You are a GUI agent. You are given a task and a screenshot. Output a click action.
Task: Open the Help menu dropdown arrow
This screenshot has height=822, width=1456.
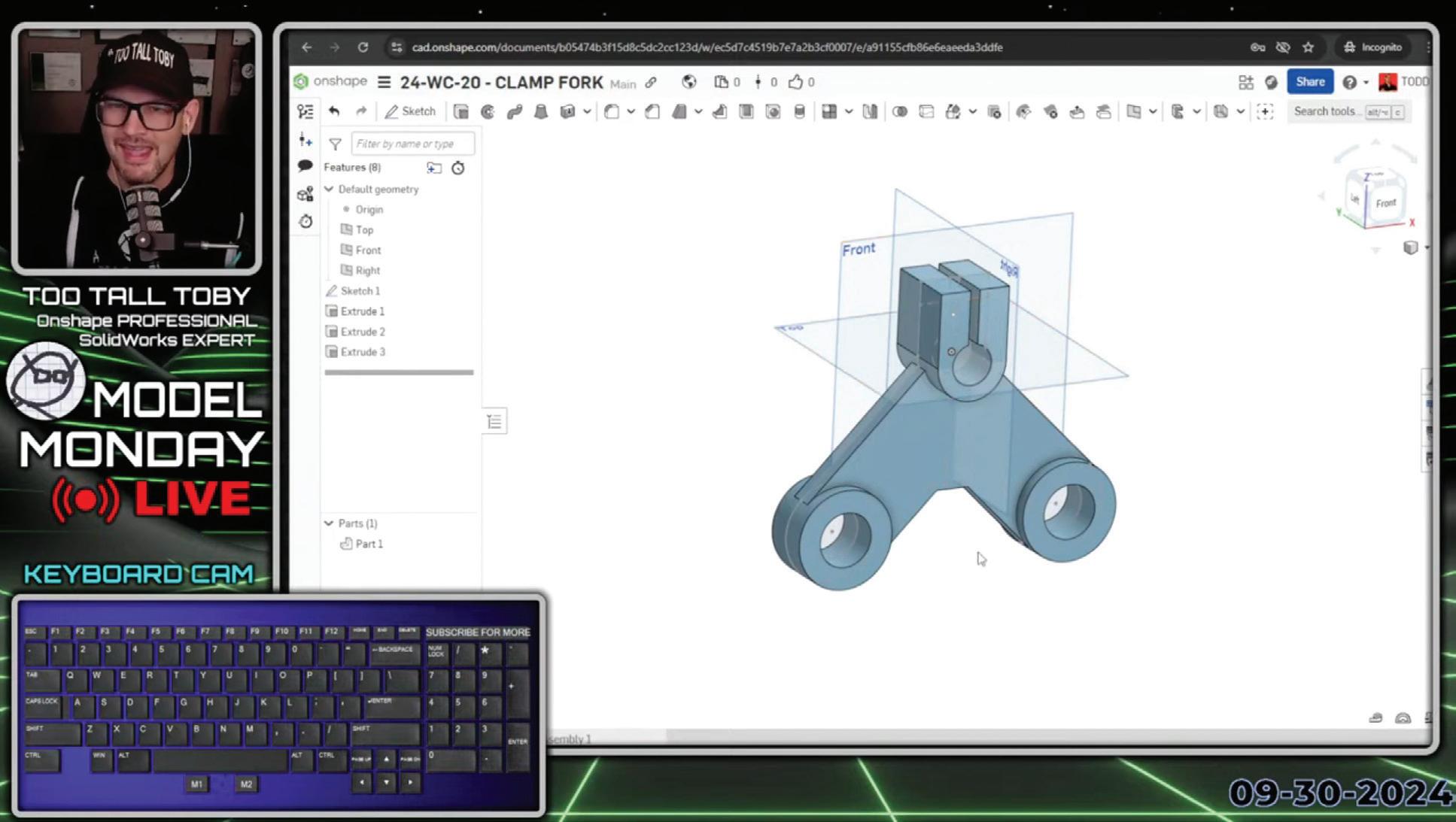click(x=1366, y=82)
